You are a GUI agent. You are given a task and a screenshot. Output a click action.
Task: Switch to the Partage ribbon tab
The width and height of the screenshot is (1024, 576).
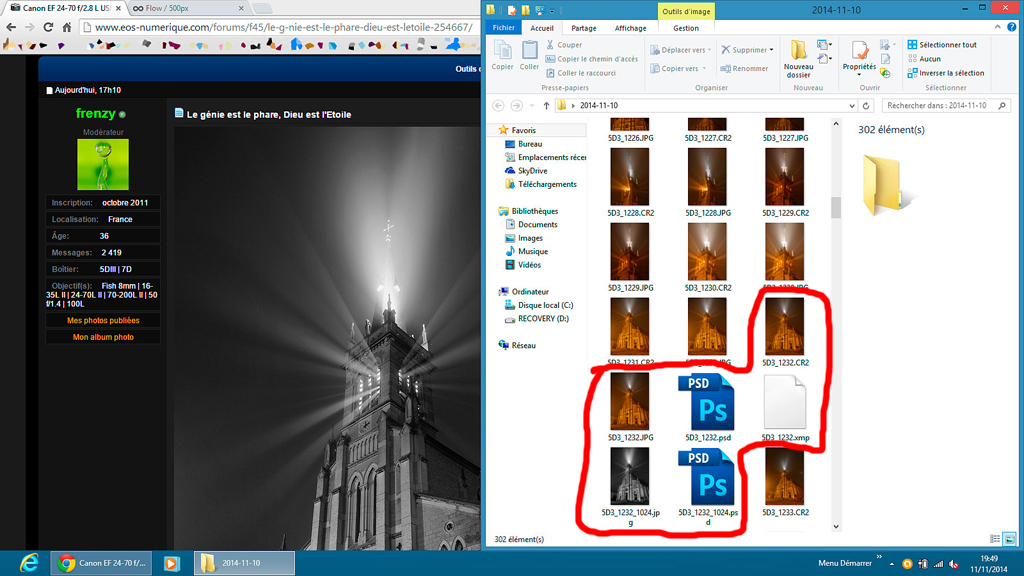pyautogui.click(x=584, y=28)
